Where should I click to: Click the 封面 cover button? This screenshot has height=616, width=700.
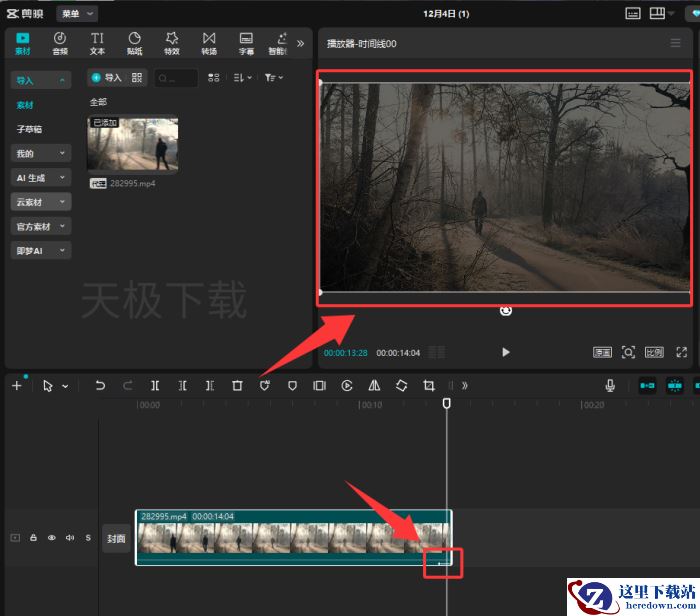(x=116, y=539)
